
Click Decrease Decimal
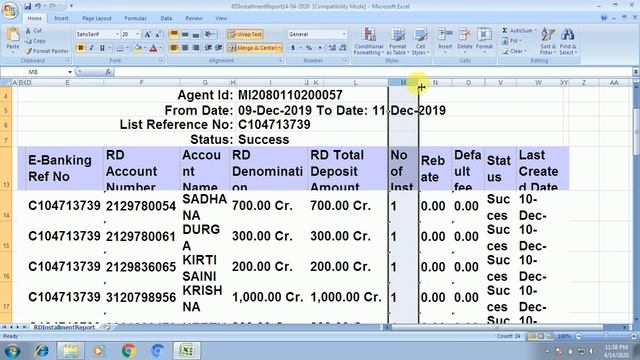click(343, 48)
